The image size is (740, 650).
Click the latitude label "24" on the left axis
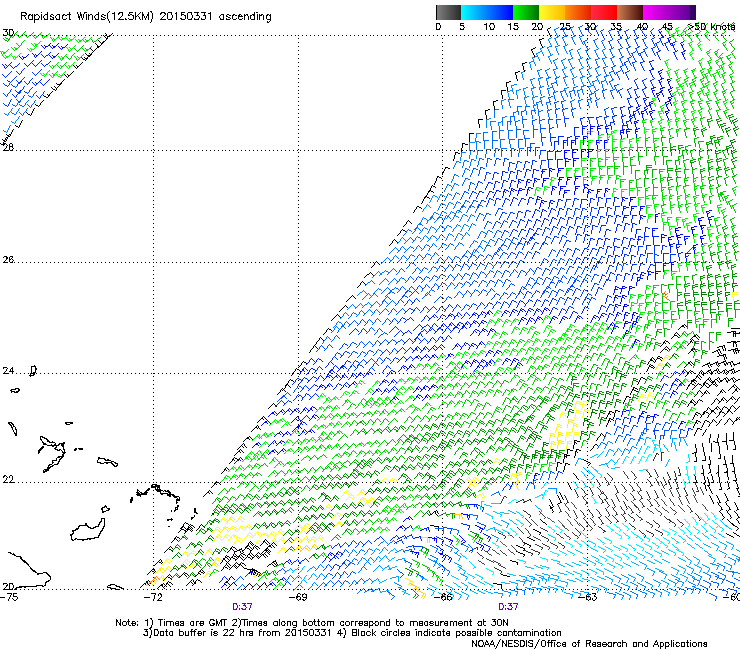tap(8, 371)
